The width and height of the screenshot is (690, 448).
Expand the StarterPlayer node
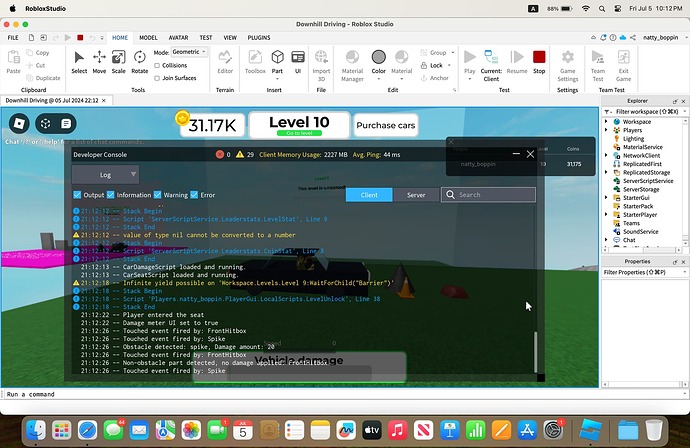[x=606, y=214]
